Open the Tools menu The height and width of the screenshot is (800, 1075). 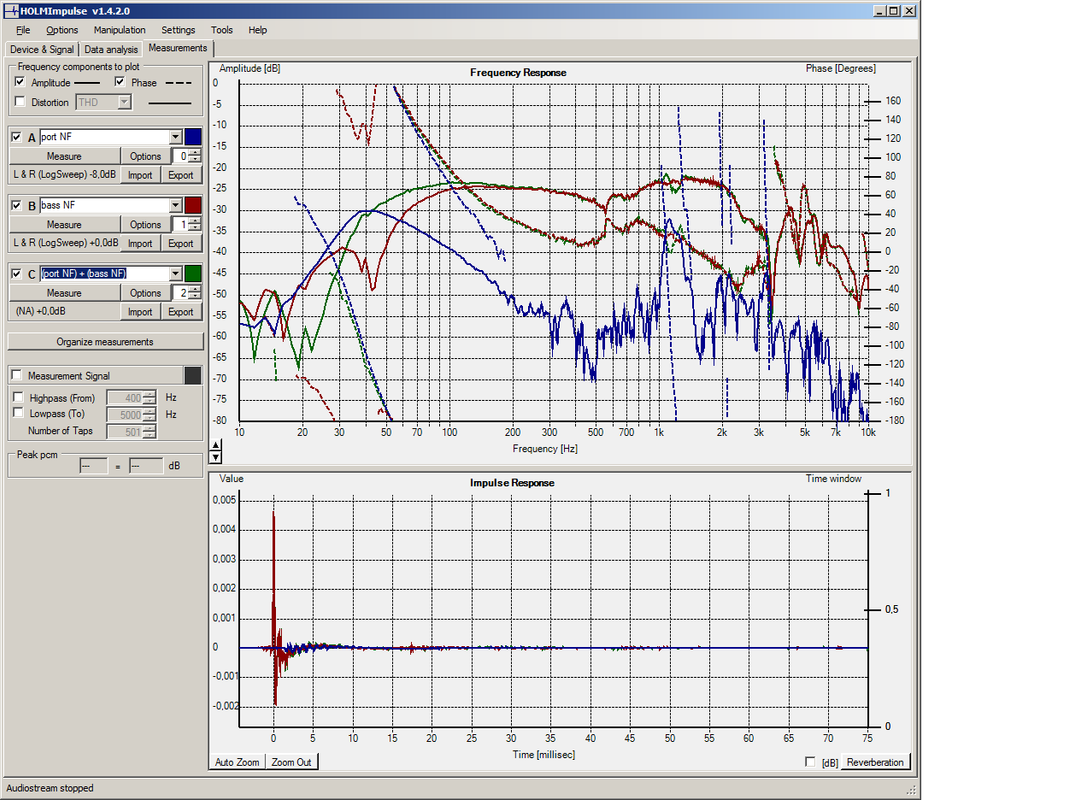tap(221, 30)
